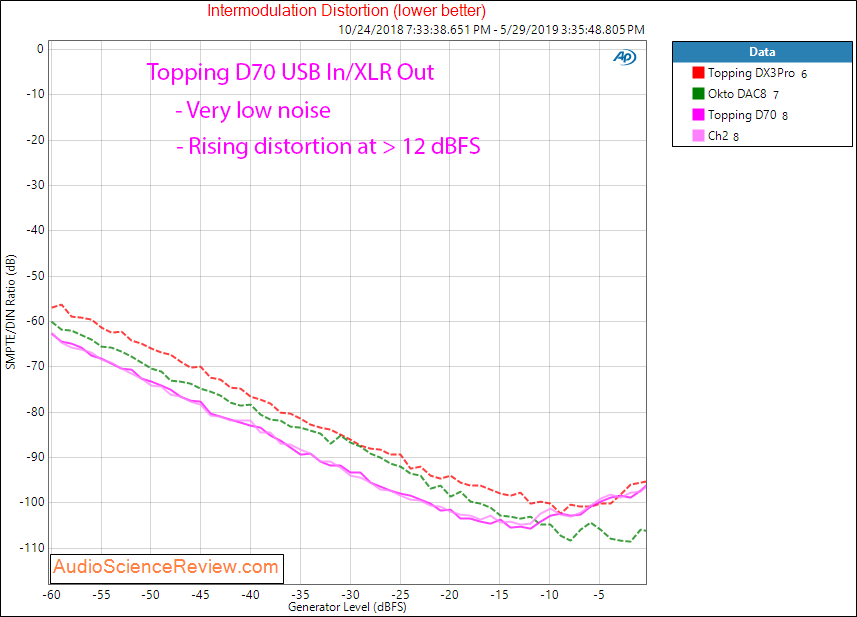Click the -100 tick on the vertical axis
This screenshot has height=617, width=857.
[32, 502]
